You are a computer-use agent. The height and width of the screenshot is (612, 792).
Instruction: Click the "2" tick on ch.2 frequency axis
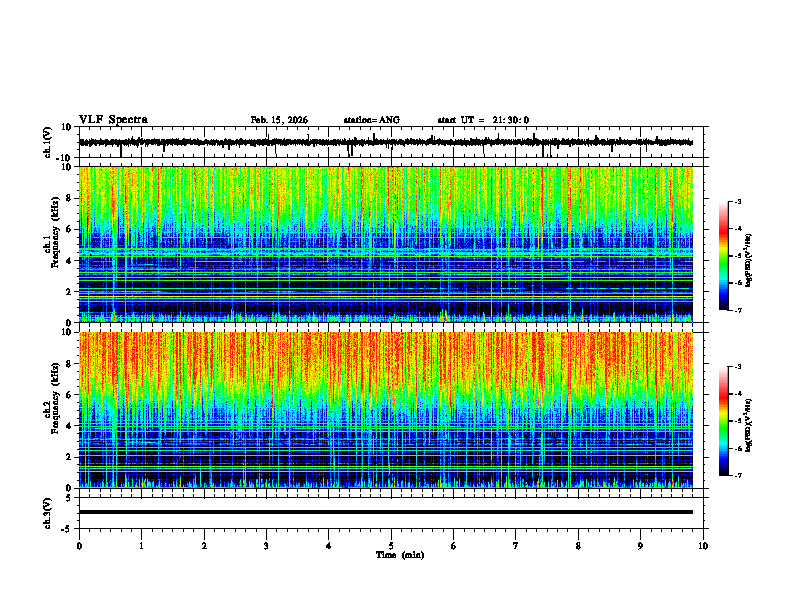69,457
